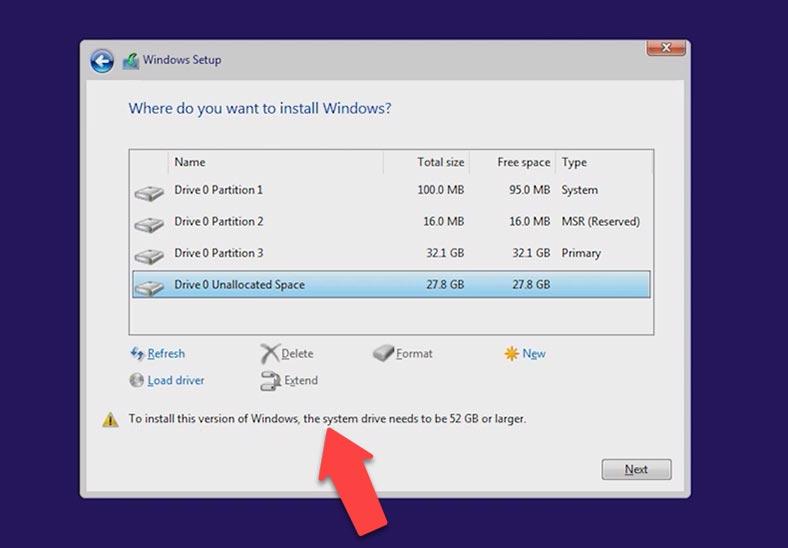The height and width of the screenshot is (548, 788).
Task: Select Drive 0 Partition 3 row
Action: [x=391, y=253]
